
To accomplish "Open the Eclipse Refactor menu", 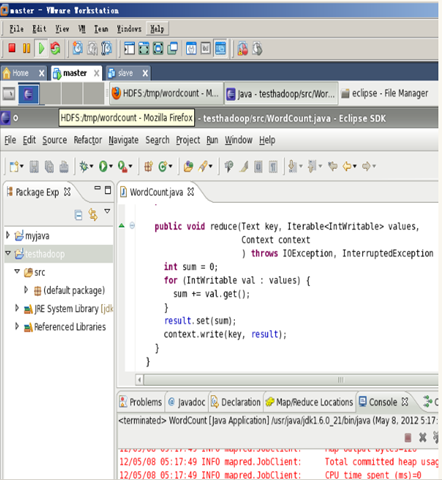I will point(88,140).
